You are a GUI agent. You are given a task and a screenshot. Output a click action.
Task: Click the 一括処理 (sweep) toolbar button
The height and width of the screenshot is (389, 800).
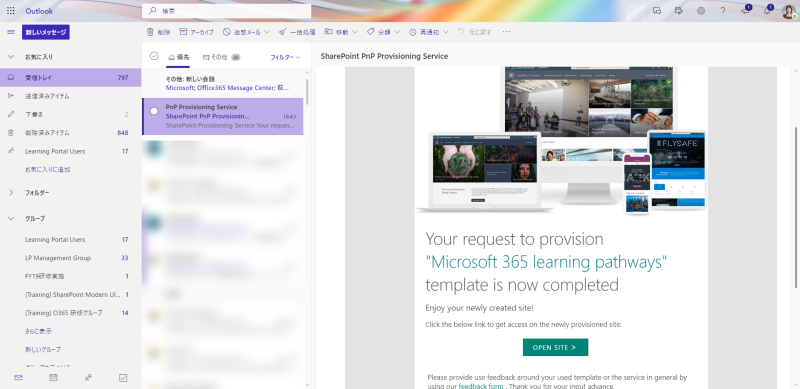(297, 32)
